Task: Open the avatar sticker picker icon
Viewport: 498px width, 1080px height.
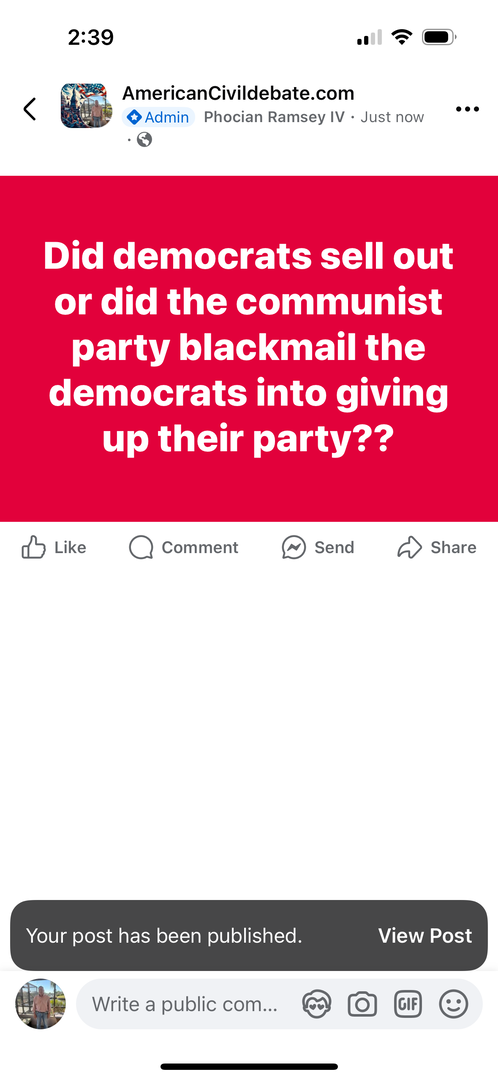Action: [x=317, y=1004]
